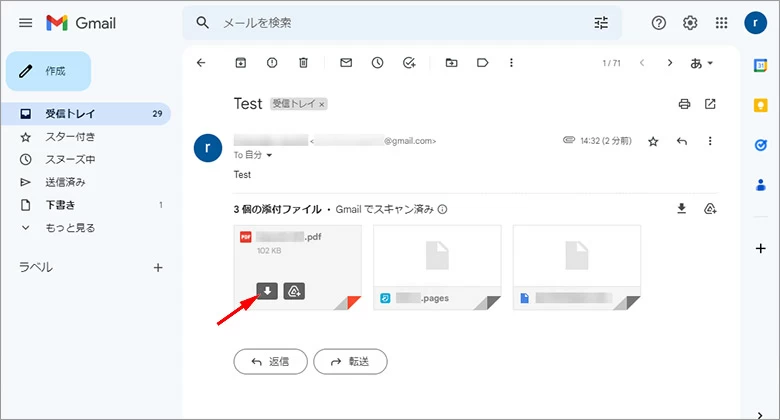This screenshot has height=420, width=780.
Task: Download the PDF attachment using download icon
Action: point(267,291)
